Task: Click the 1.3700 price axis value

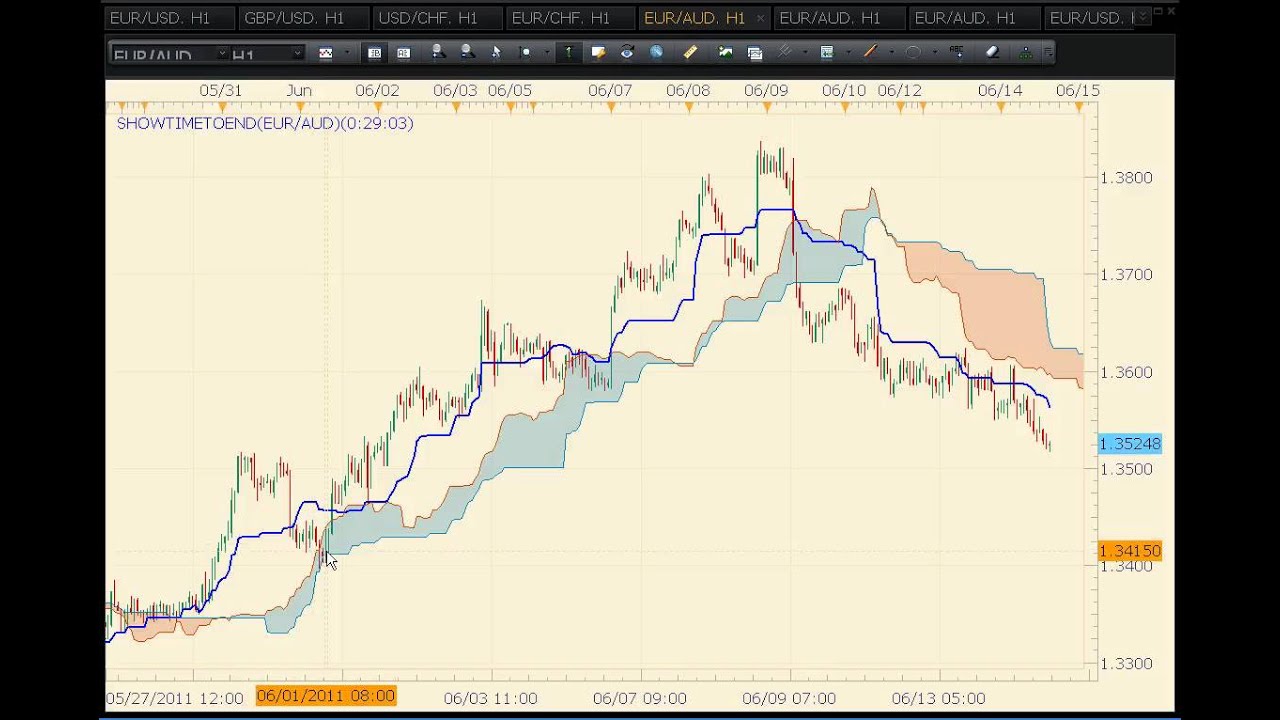Action: click(x=1126, y=274)
